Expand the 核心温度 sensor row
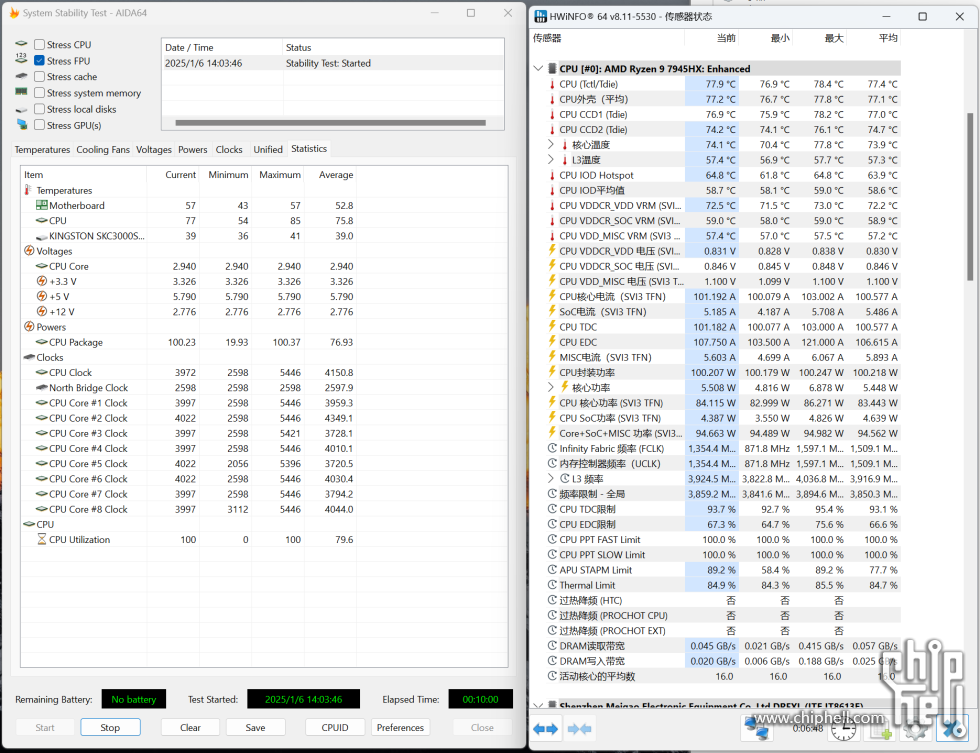This screenshot has height=753, width=980. point(551,144)
